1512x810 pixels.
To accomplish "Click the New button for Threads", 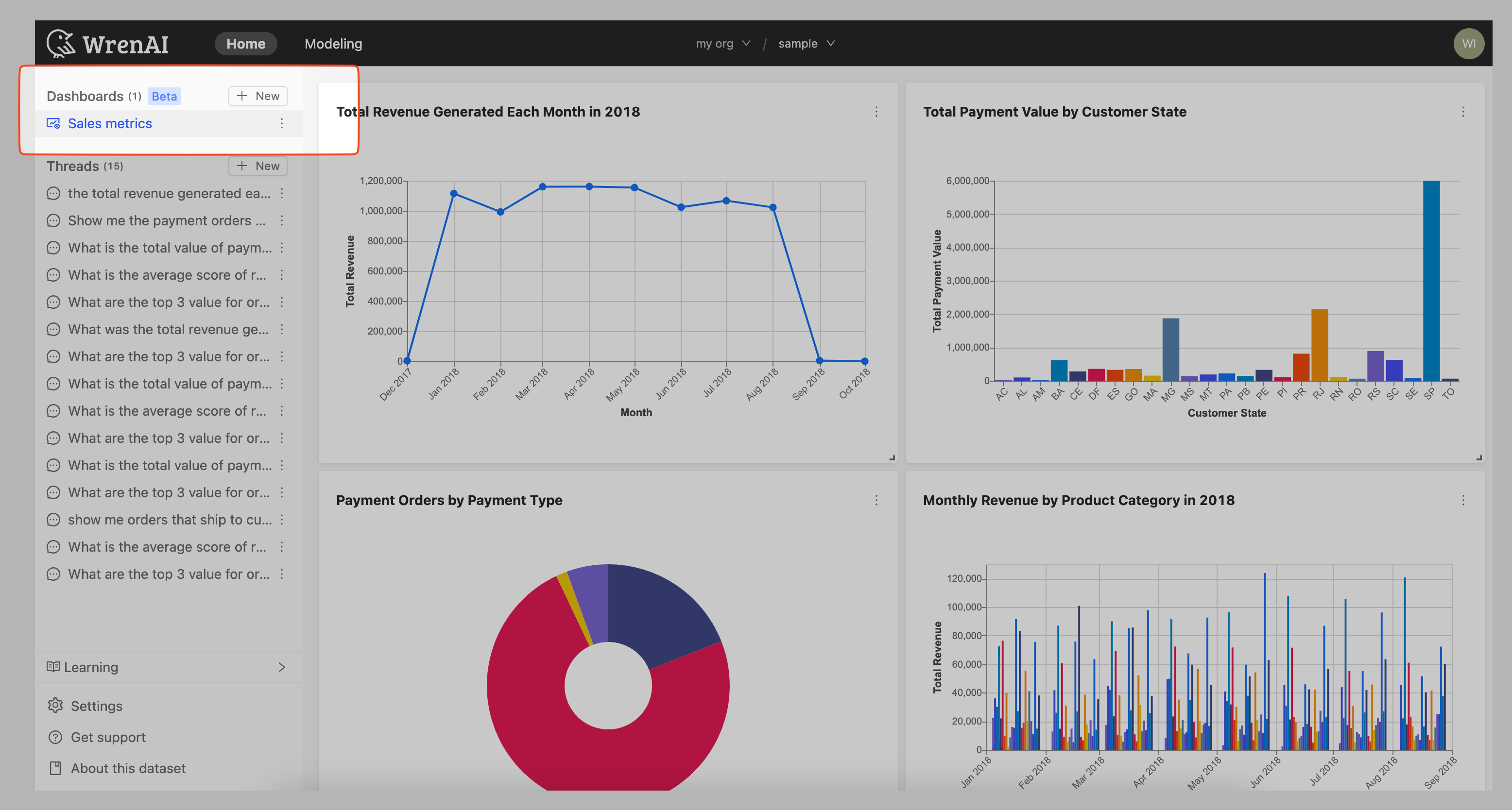I will 259,165.
